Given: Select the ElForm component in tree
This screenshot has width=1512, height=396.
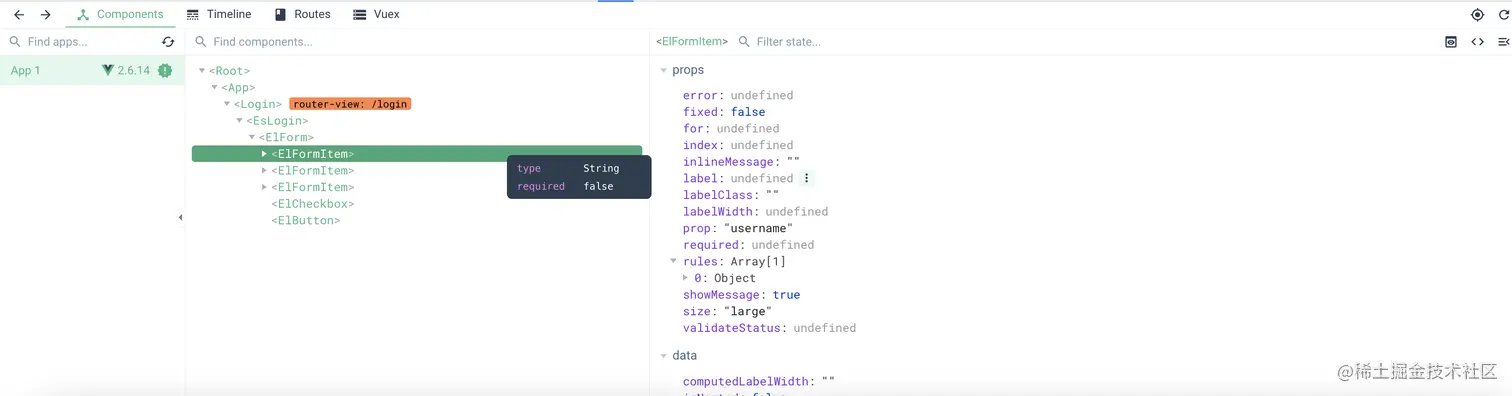Looking at the screenshot, I should tap(286, 137).
